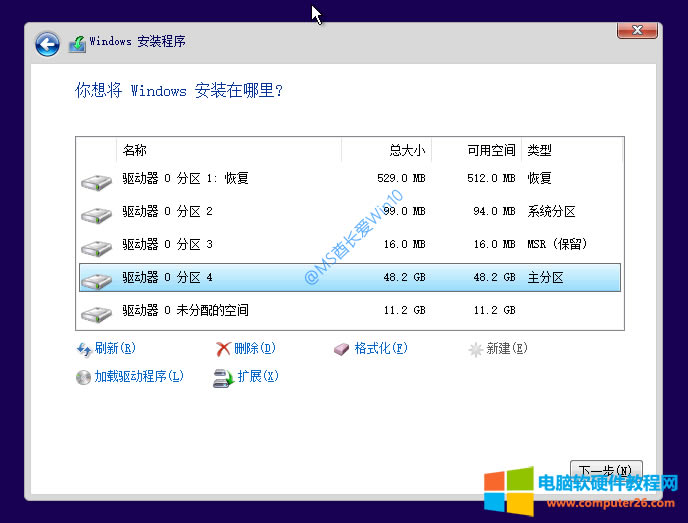Click the CD icon for load driver
This screenshot has height=523, width=688.
pyautogui.click(x=83, y=377)
